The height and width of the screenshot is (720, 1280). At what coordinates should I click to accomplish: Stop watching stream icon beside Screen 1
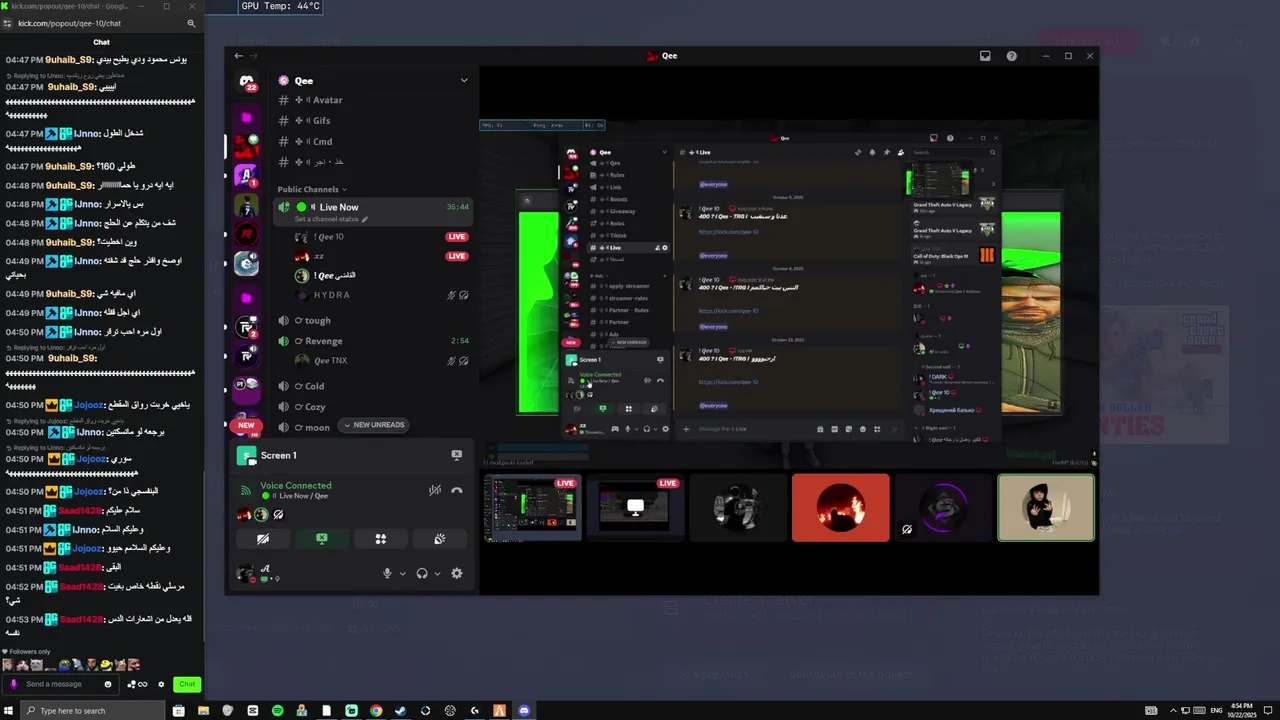point(457,455)
